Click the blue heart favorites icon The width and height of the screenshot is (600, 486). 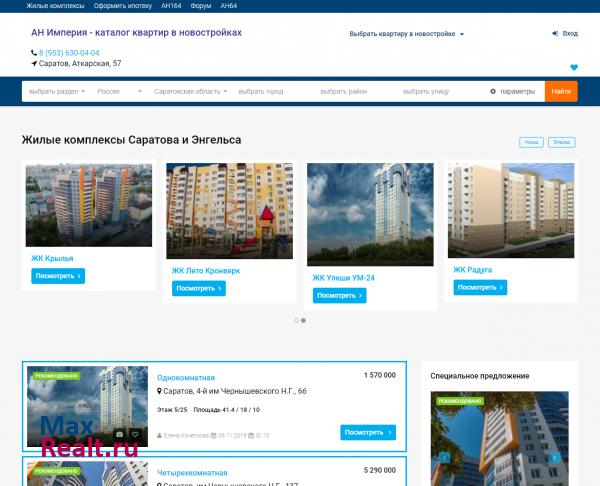(x=574, y=67)
